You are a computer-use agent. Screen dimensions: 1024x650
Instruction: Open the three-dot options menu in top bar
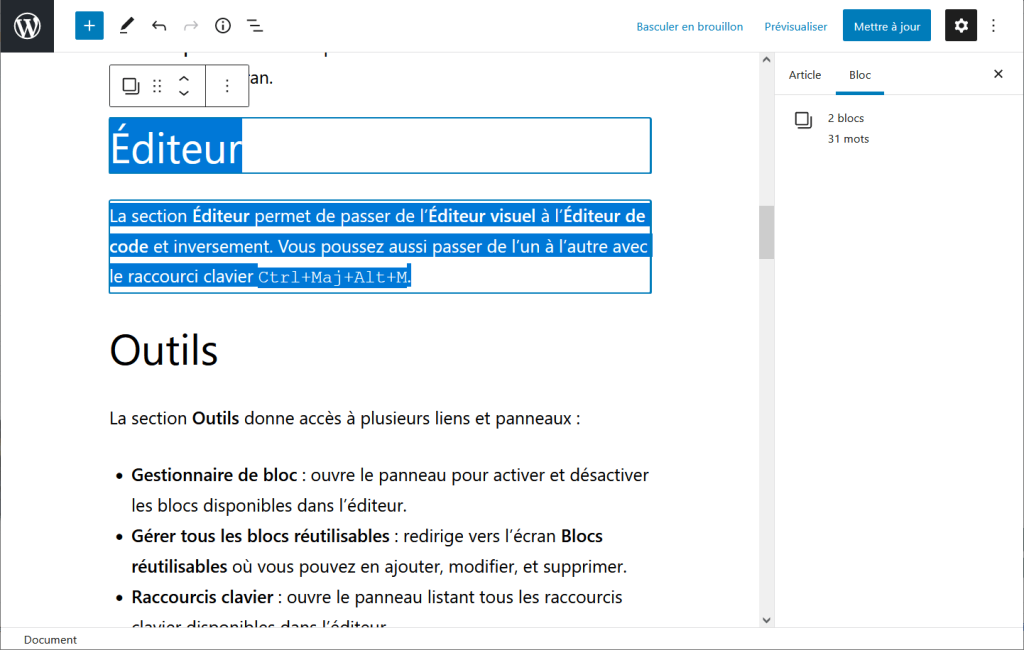click(993, 26)
